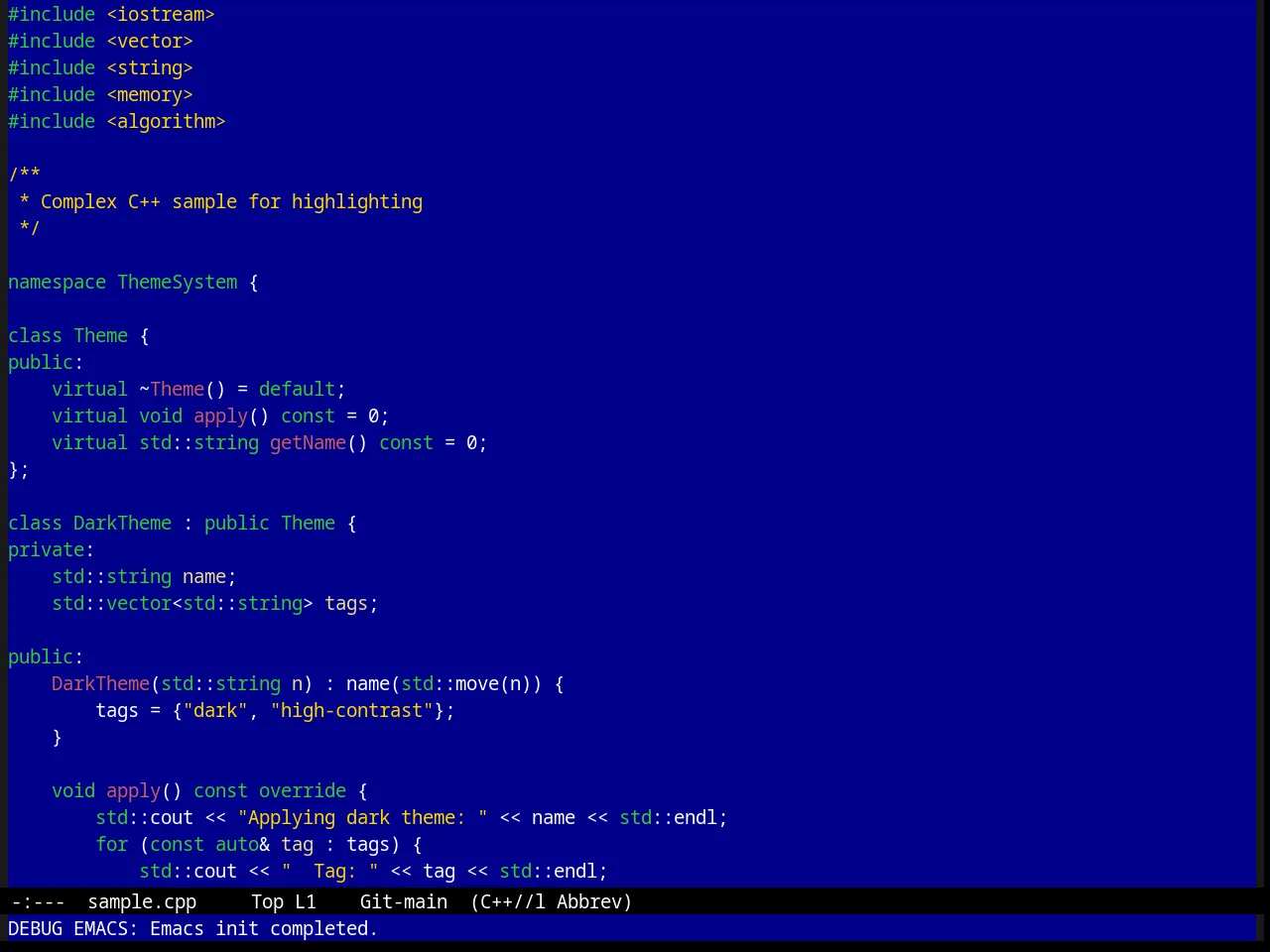The width and height of the screenshot is (1270, 952).
Task: Click 'class Theme {' declaration
Action: coord(78,335)
